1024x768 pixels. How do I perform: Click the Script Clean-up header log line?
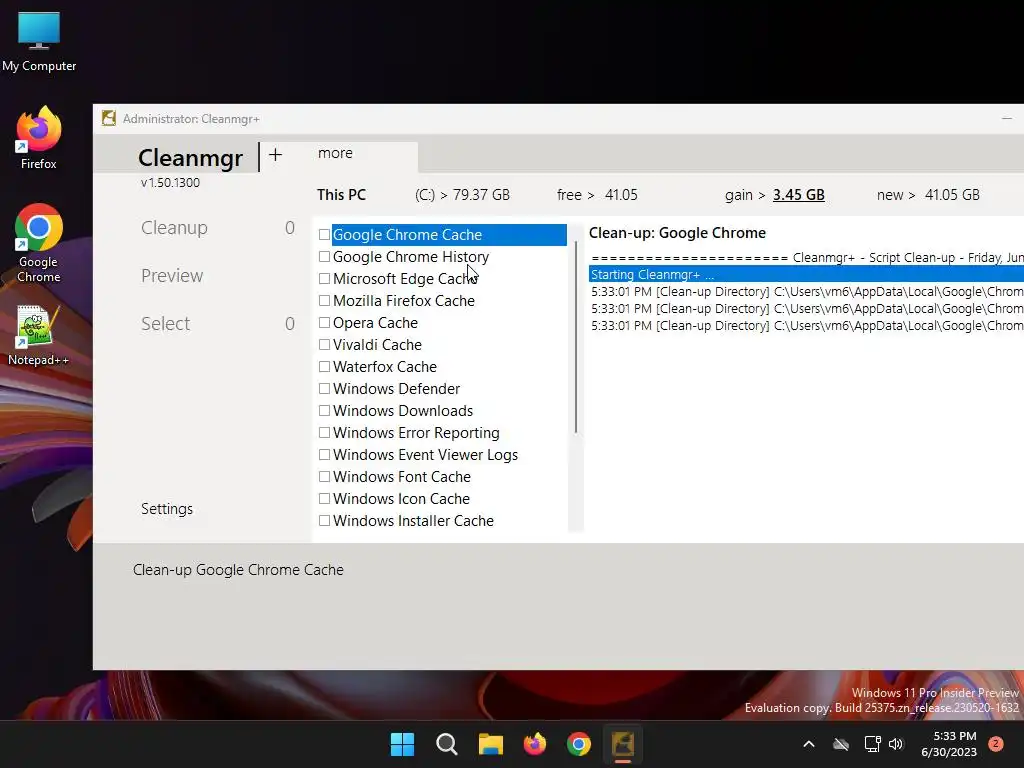coord(807,257)
